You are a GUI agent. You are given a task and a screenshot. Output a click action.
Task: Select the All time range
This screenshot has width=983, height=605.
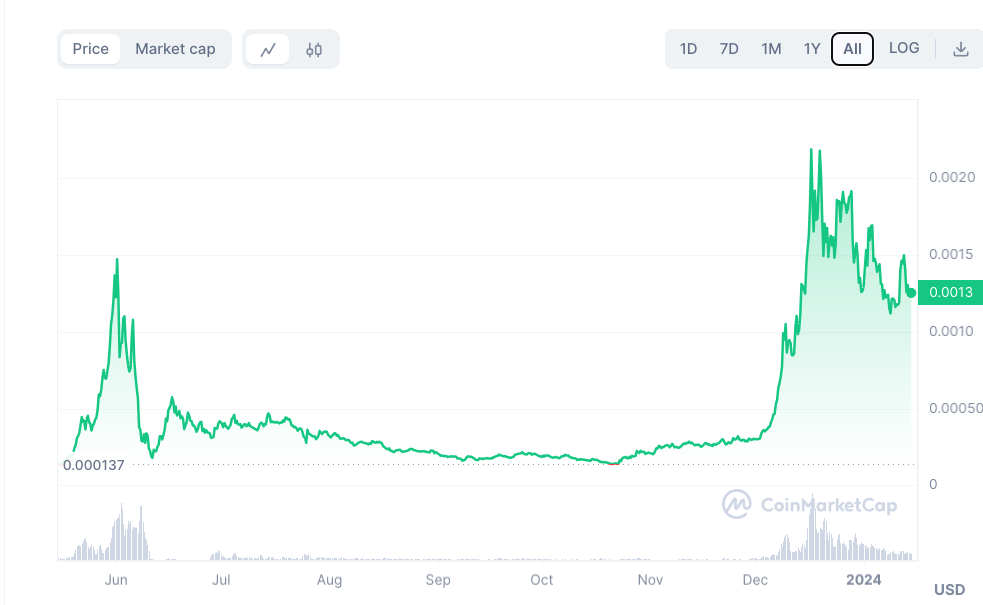[852, 49]
